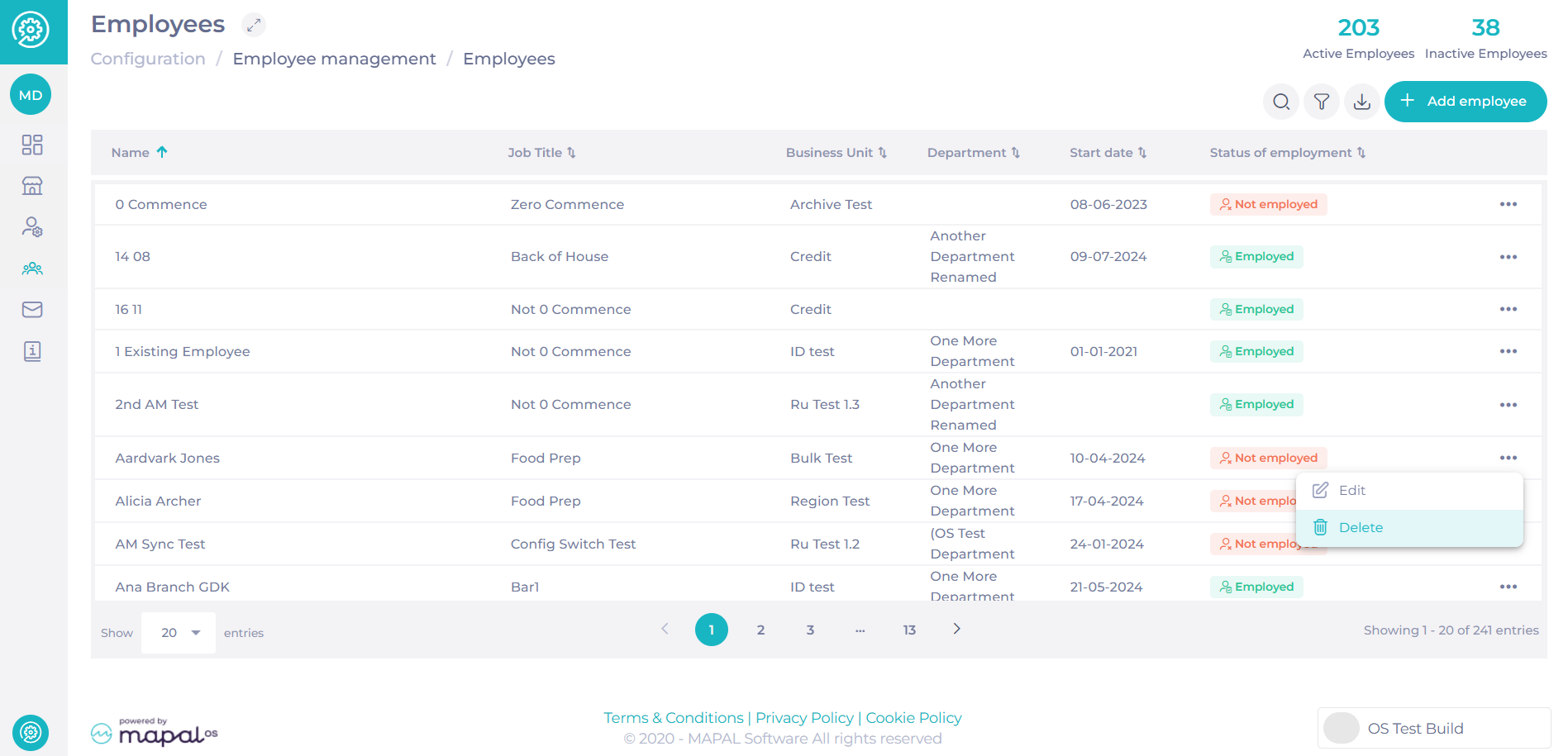Click the download export icon
This screenshot has width=1568, height=756.
[1362, 102]
